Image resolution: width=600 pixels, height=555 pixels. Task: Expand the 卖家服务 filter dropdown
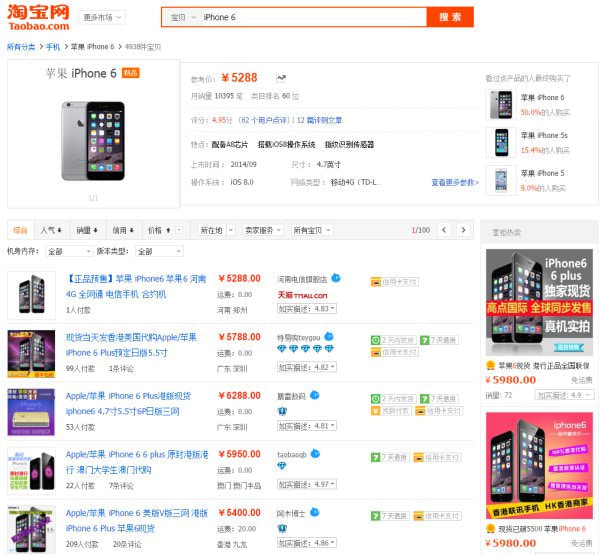click(262, 230)
